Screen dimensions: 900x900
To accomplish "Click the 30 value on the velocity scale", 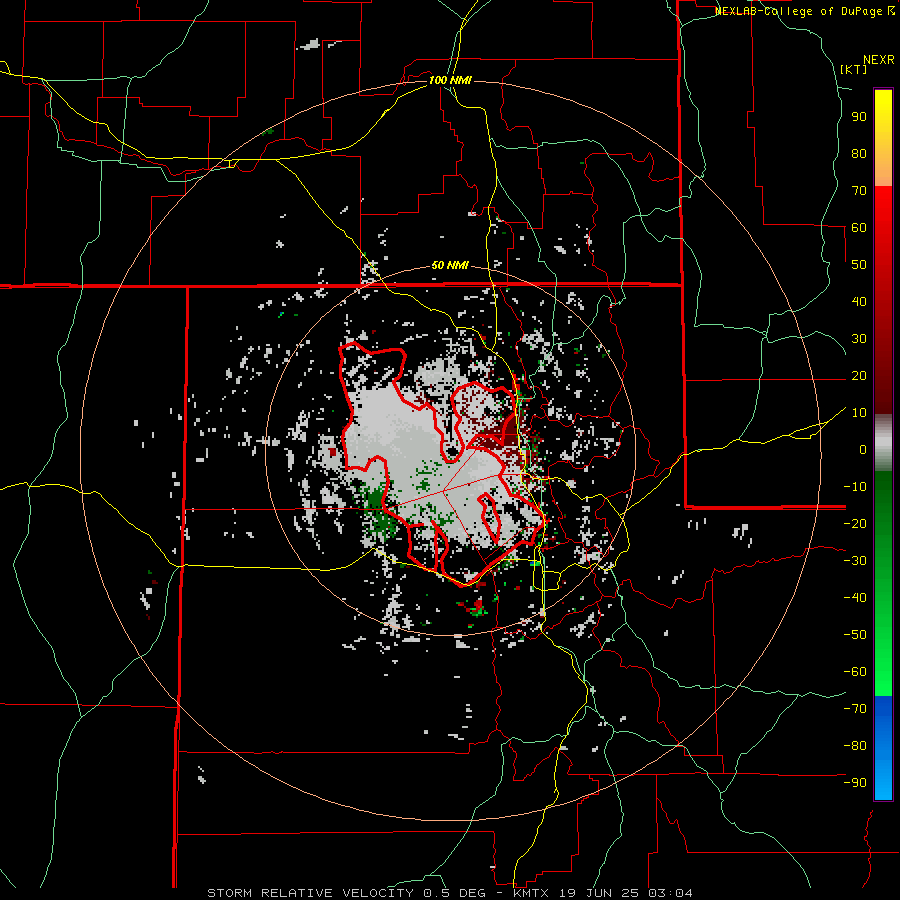I will coord(859,339).
